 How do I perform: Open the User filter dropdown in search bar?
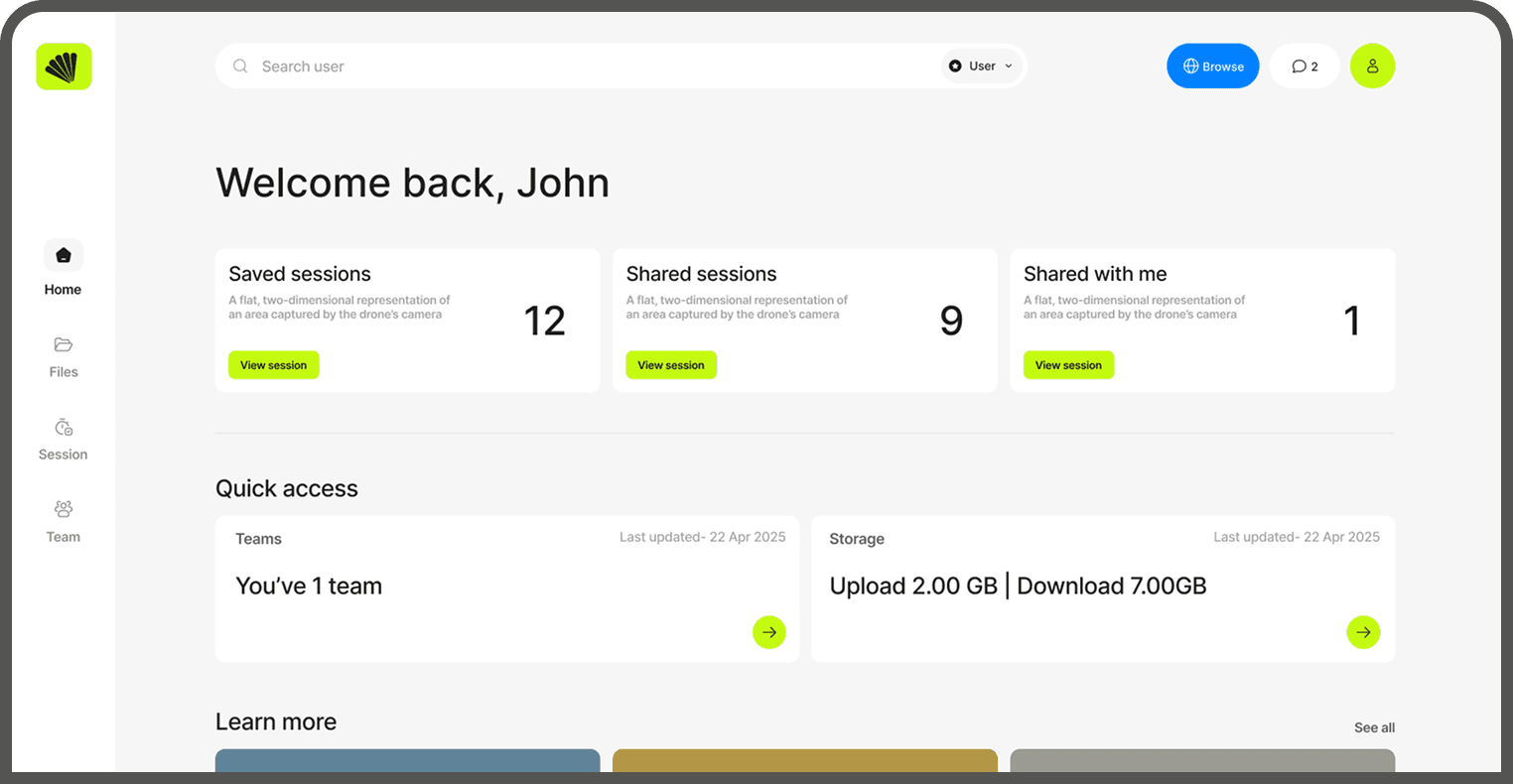click(x=981, y=65)
